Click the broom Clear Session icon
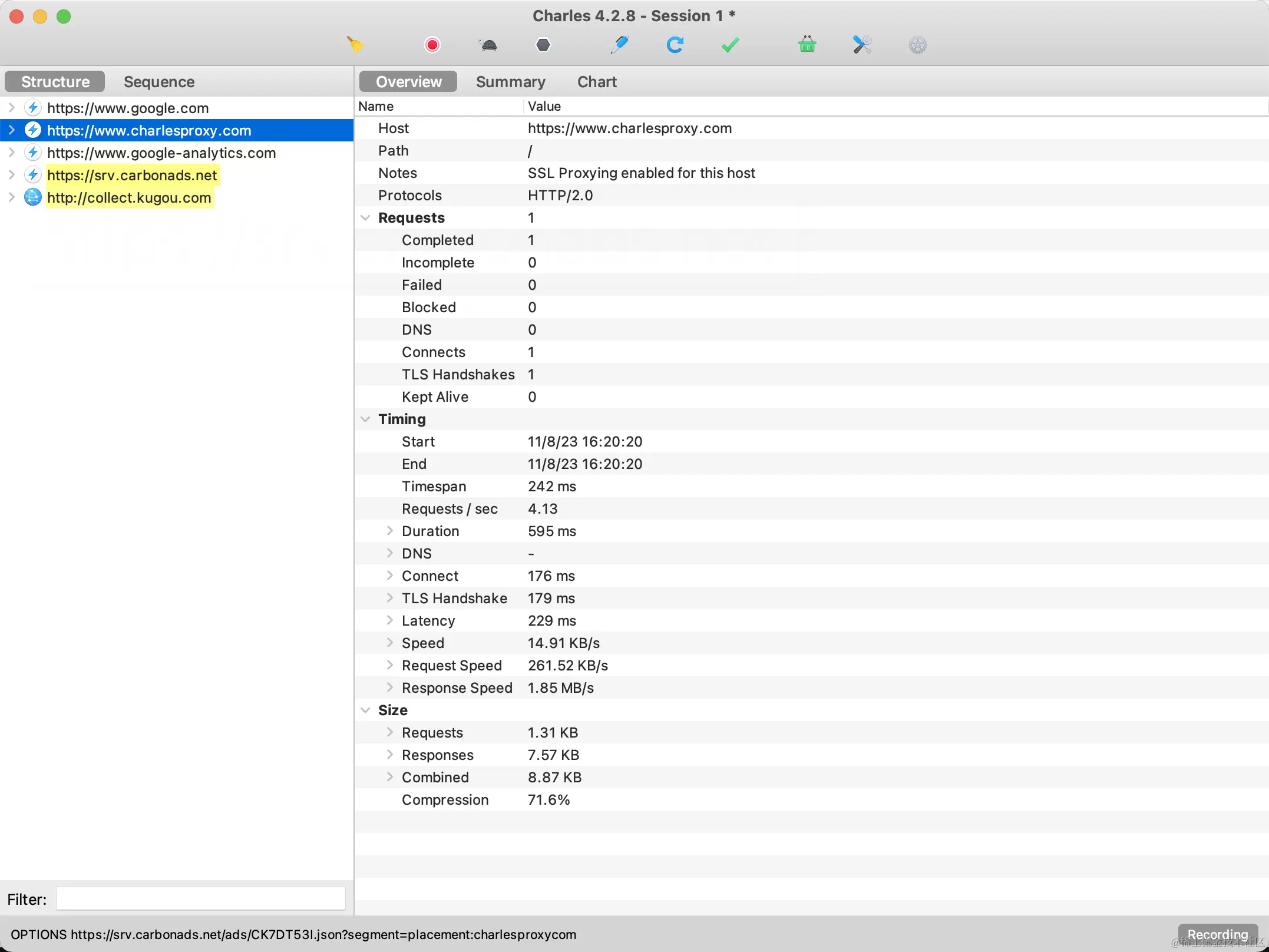Screen dimensions: 1269x952 tap(355, 45)
